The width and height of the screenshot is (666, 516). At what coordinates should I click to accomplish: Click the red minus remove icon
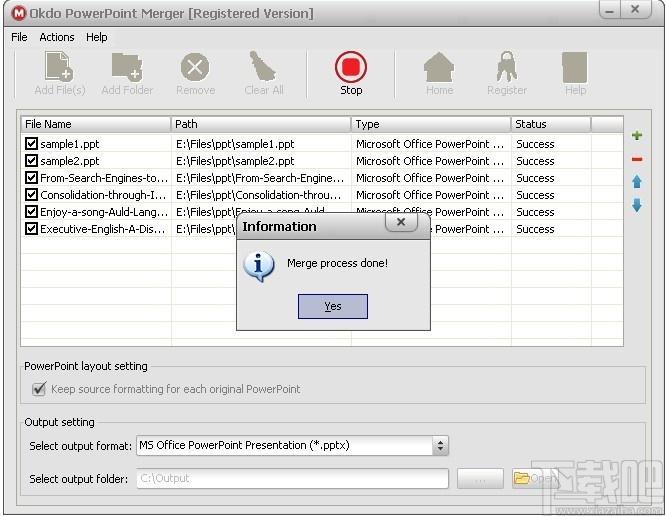[x=637, y=159]
